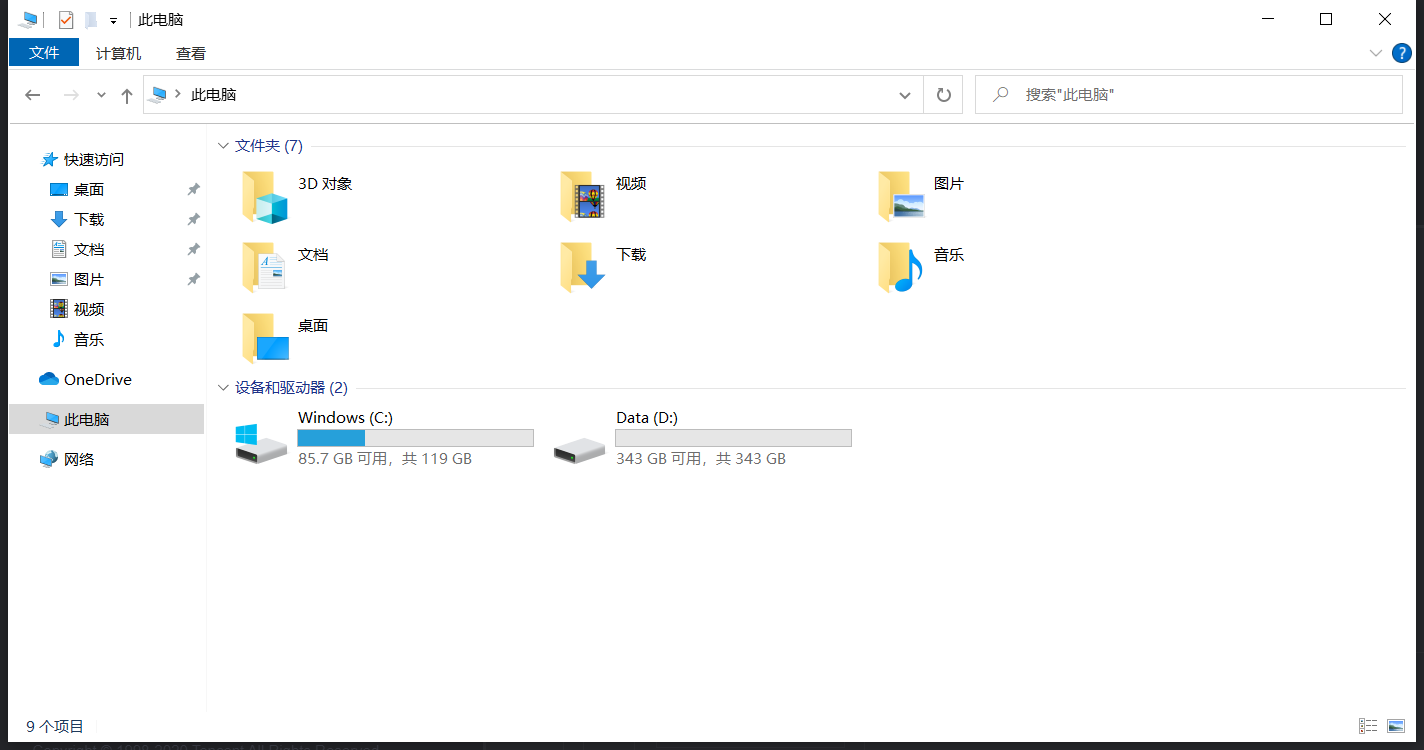Unpin 图片 using its pin icon
Image resolution: width=1424 pixels, height=750 pixels.
(x=193, y=279)
